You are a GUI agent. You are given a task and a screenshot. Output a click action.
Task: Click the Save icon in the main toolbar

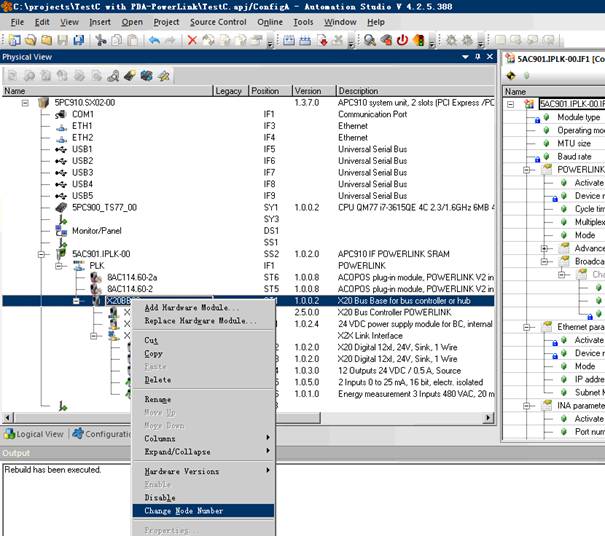click(62, 41)
